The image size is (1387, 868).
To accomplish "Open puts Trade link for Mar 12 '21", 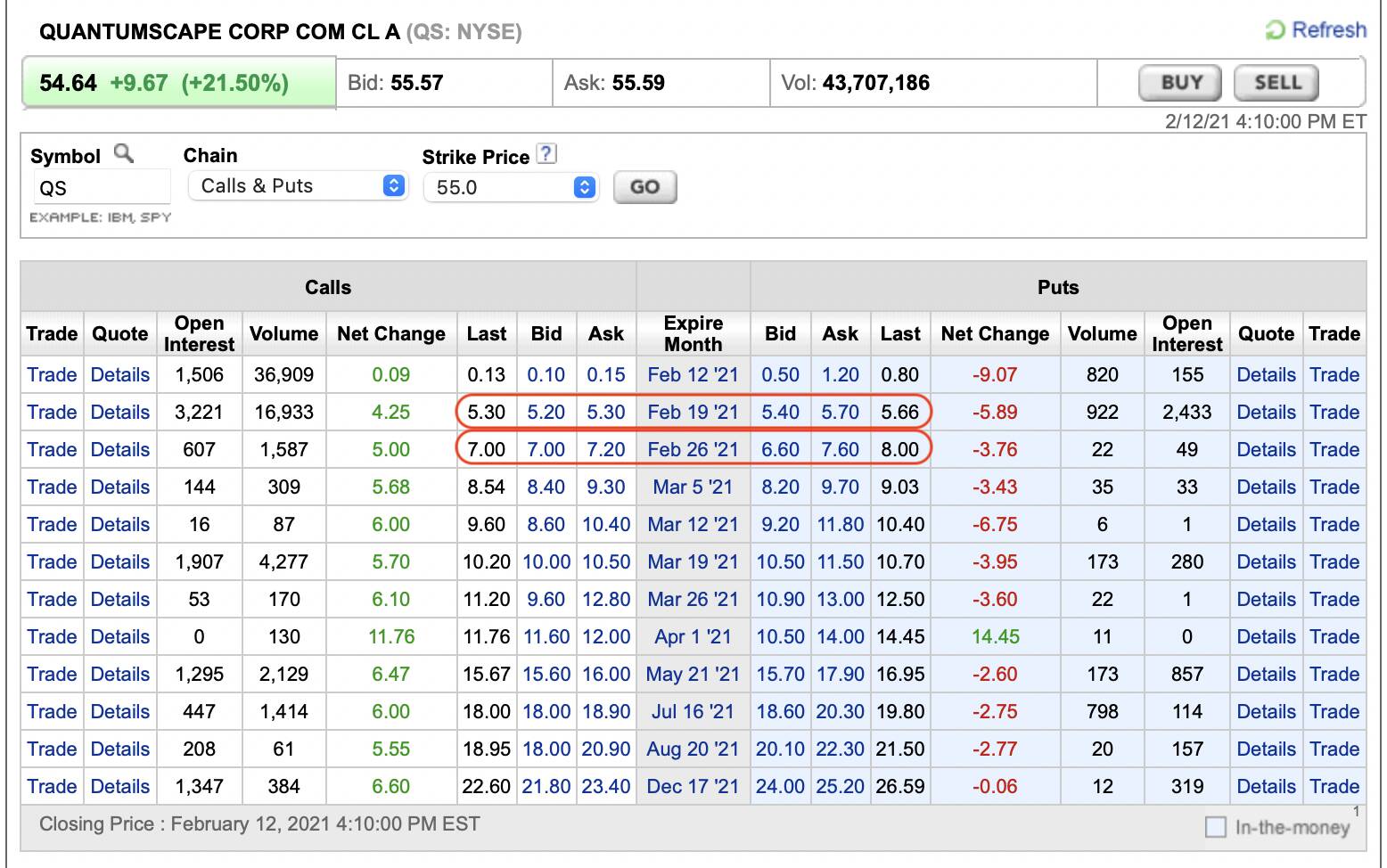I will pos(1334,524).
